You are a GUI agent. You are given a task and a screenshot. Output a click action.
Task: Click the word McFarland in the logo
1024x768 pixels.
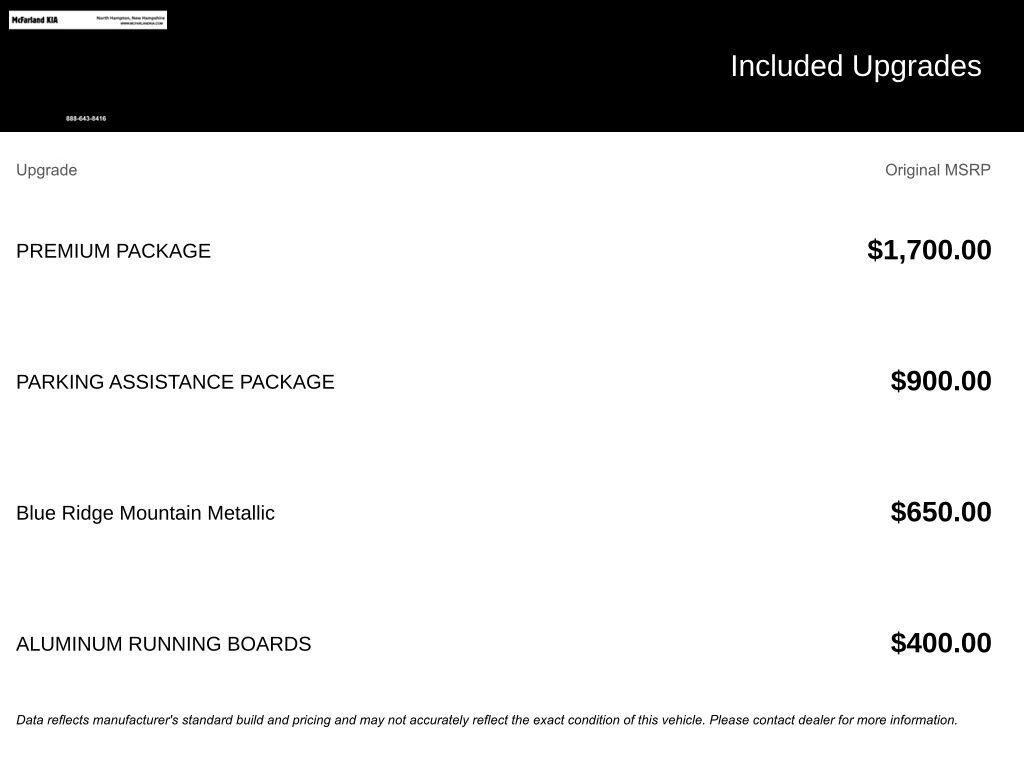(x=27, y=20)
